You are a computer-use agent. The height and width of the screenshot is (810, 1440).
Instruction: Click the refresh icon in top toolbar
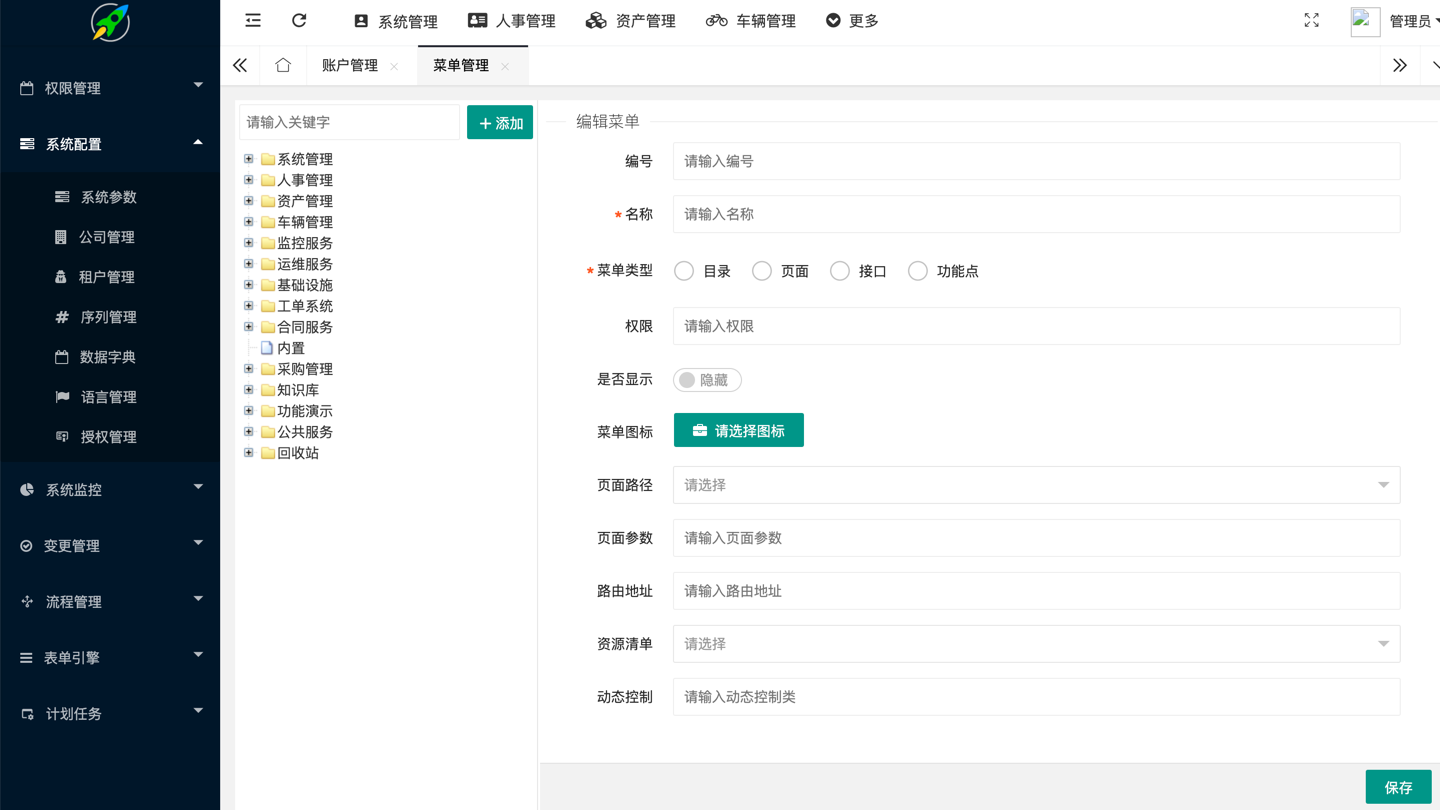click(299, 21)
